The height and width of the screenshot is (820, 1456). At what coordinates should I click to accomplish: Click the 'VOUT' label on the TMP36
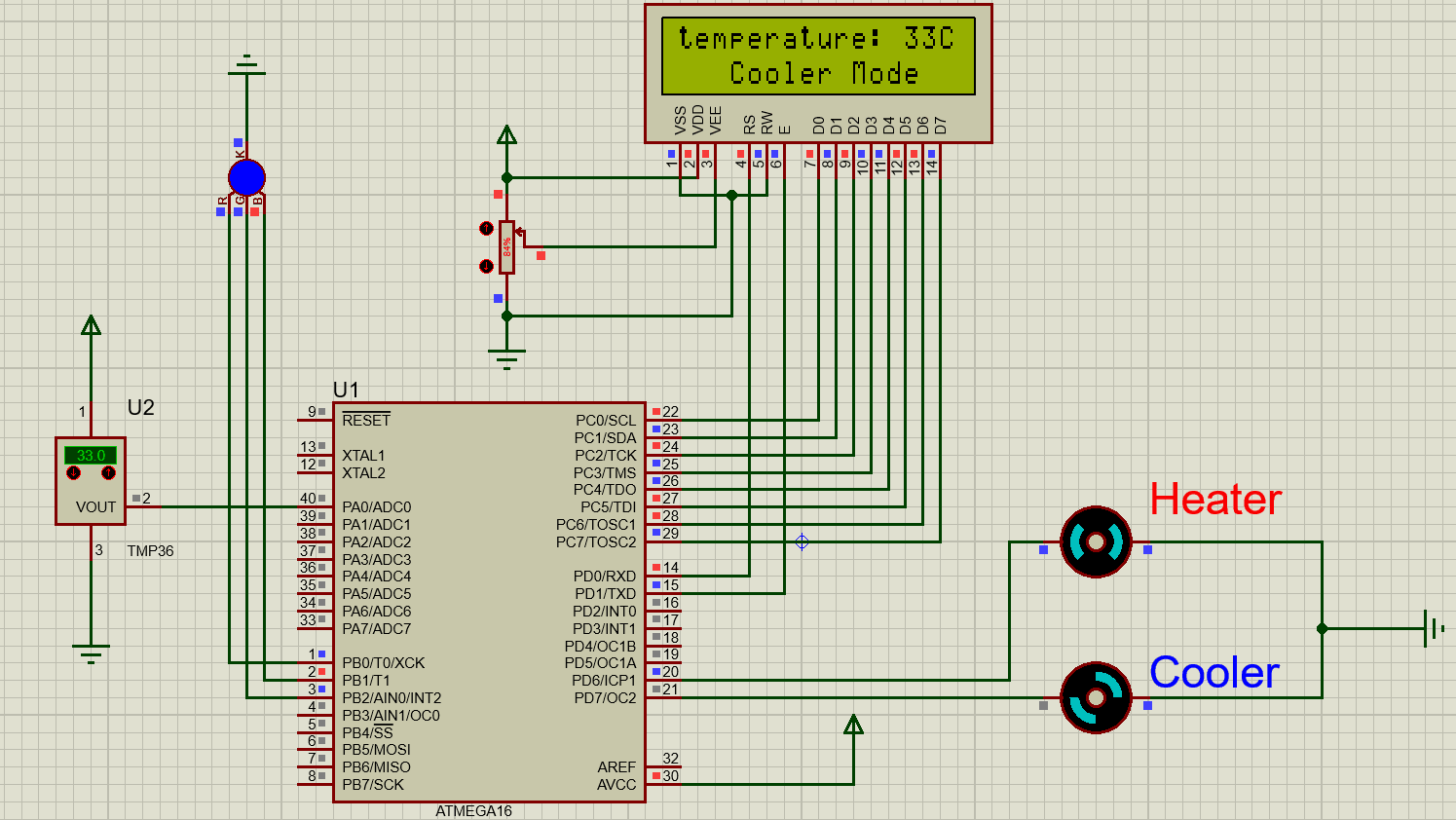[x=95, y=507]
